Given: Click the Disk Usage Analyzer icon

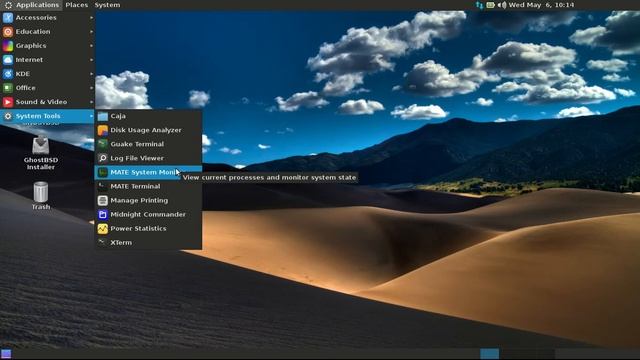Looking at the screenshot, I should click(103, 130).
